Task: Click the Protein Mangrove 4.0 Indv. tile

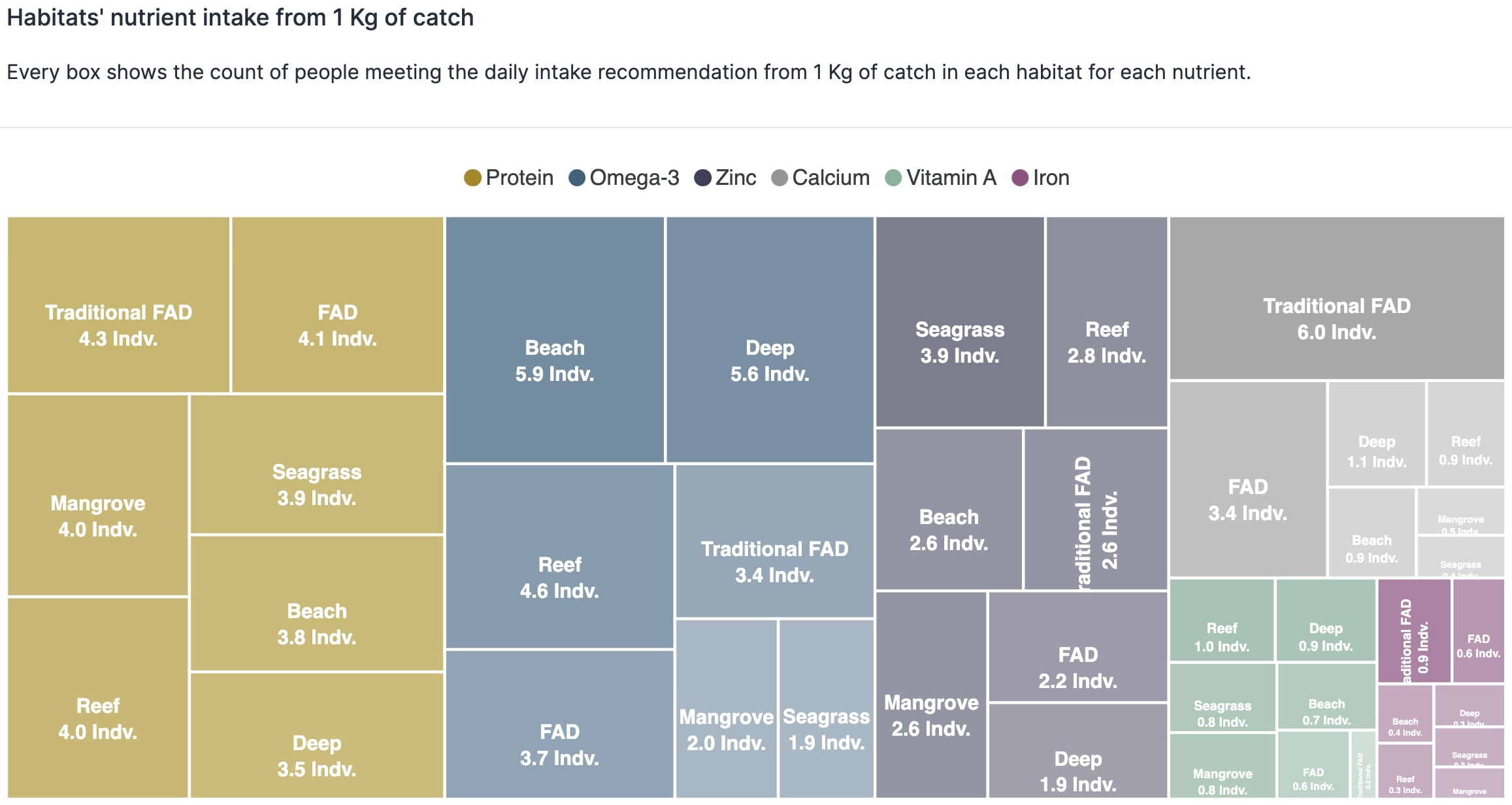Action: point(98,495)
